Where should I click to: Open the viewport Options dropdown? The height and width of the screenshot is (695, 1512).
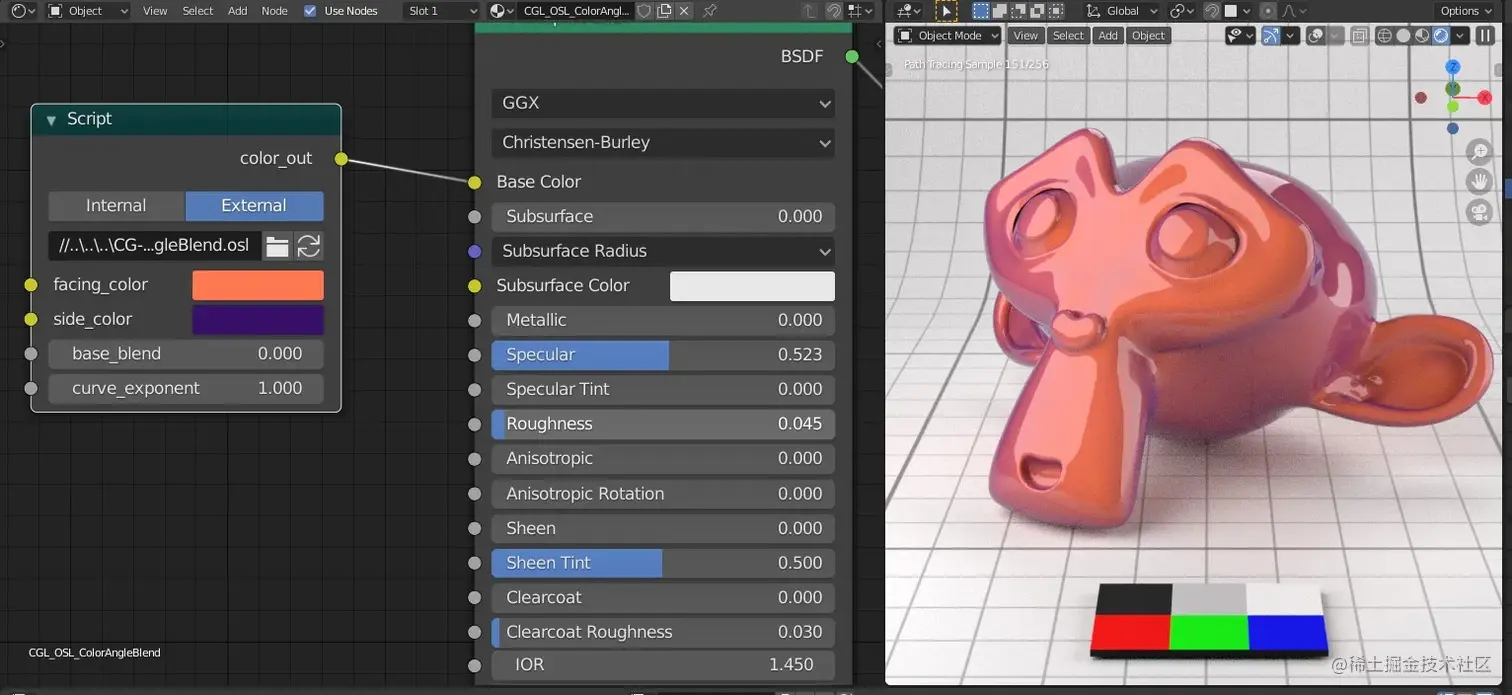1467,11
